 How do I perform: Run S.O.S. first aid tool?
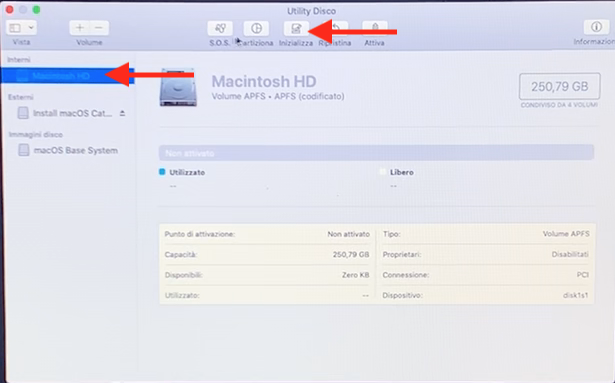click(220, 28)
